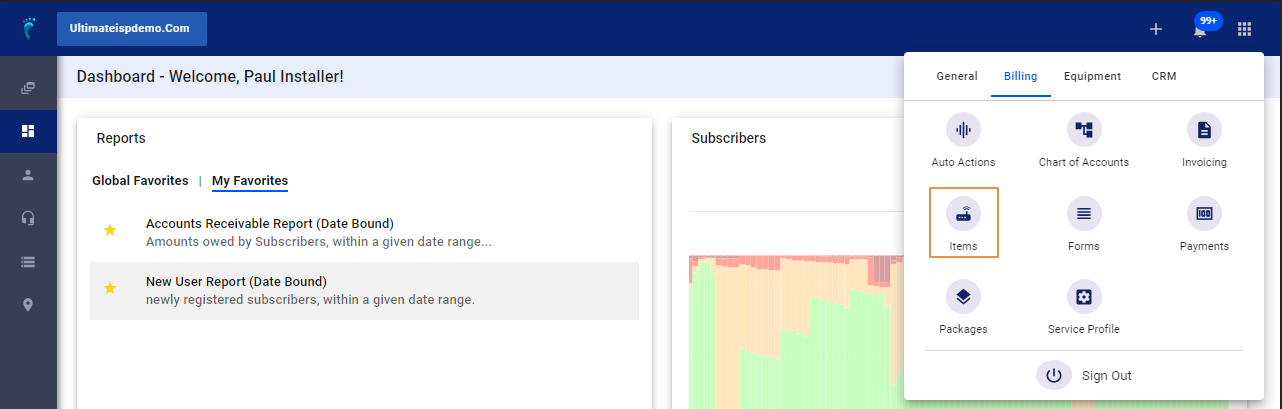Screen dimensions: 1282x409
Task: Open the Forms icon
Action: [x=1084, y=214]
